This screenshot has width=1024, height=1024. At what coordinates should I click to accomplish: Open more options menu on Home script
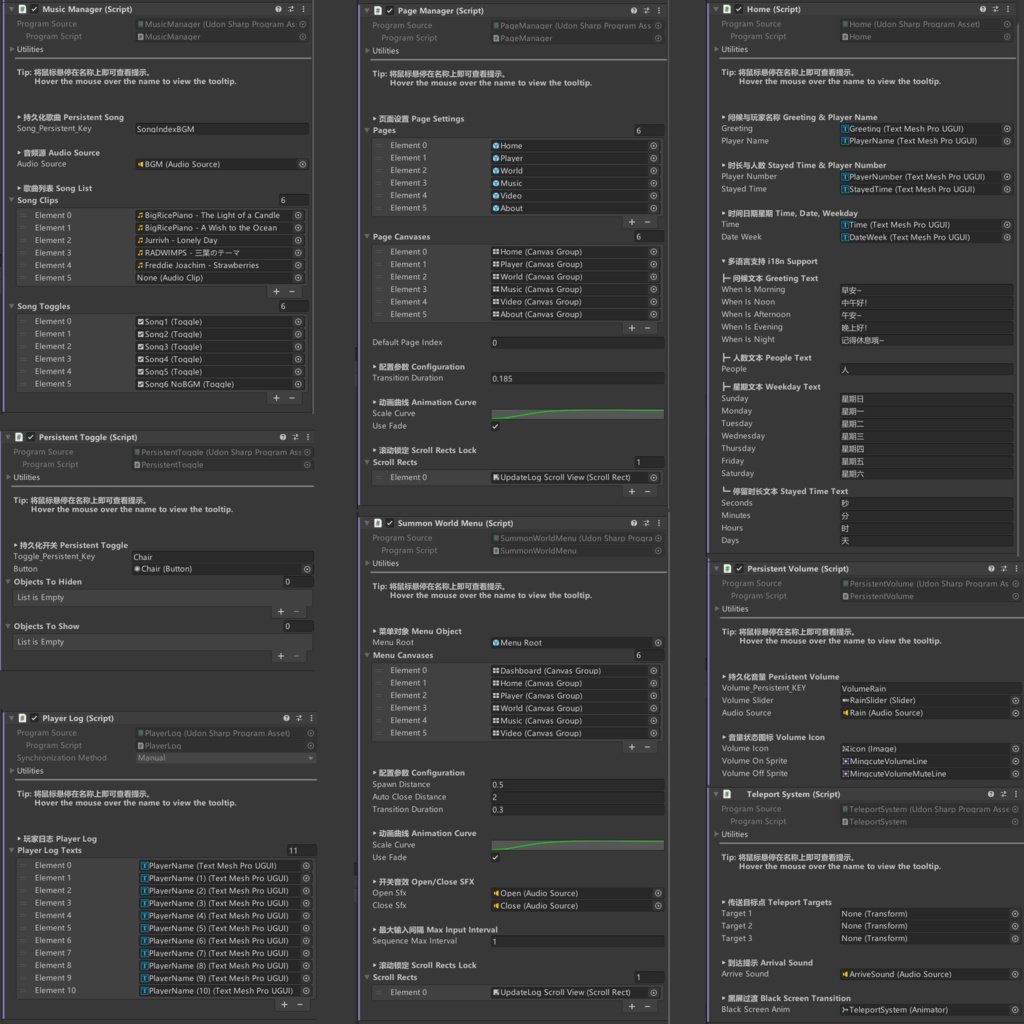click(x=1008, y=9)
